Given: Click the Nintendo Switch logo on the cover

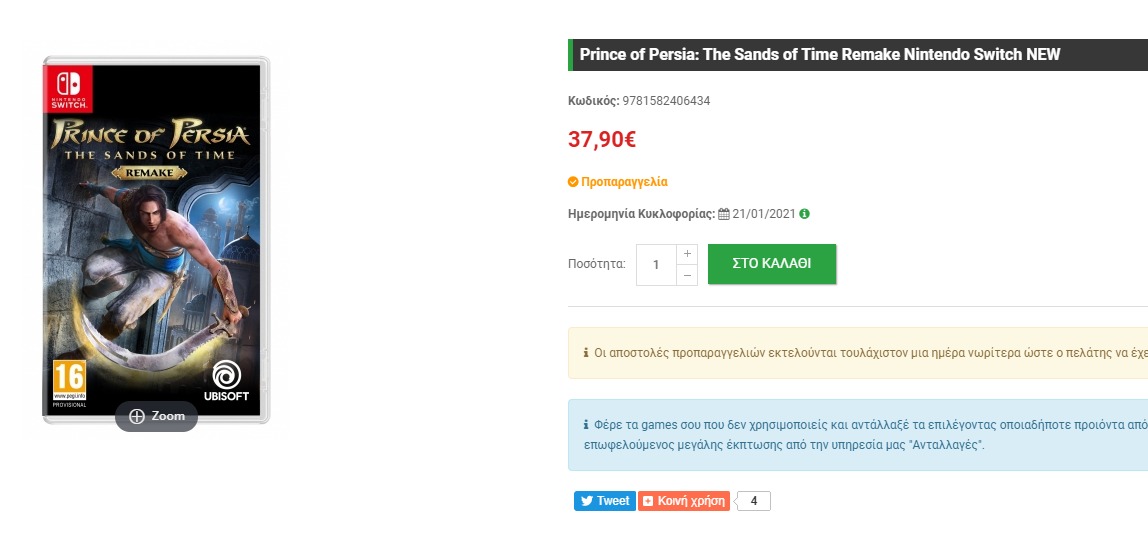Looking at the screenshot, I should point(70,88).
